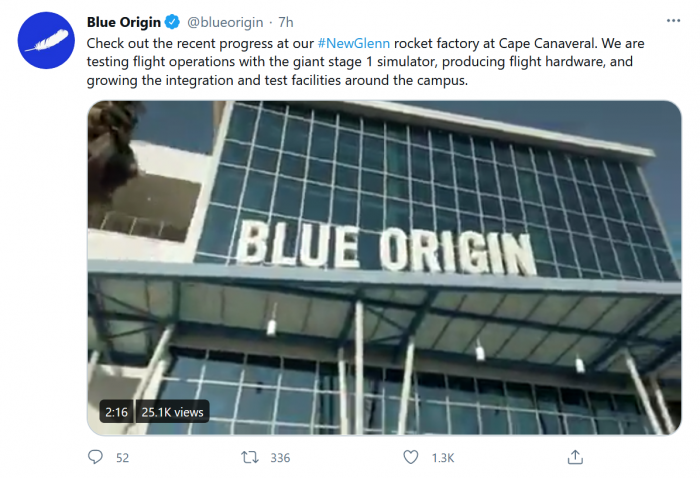This screenshot has height=478, width=700.
Task: Click the 25.1K views label
Action: 173,412
